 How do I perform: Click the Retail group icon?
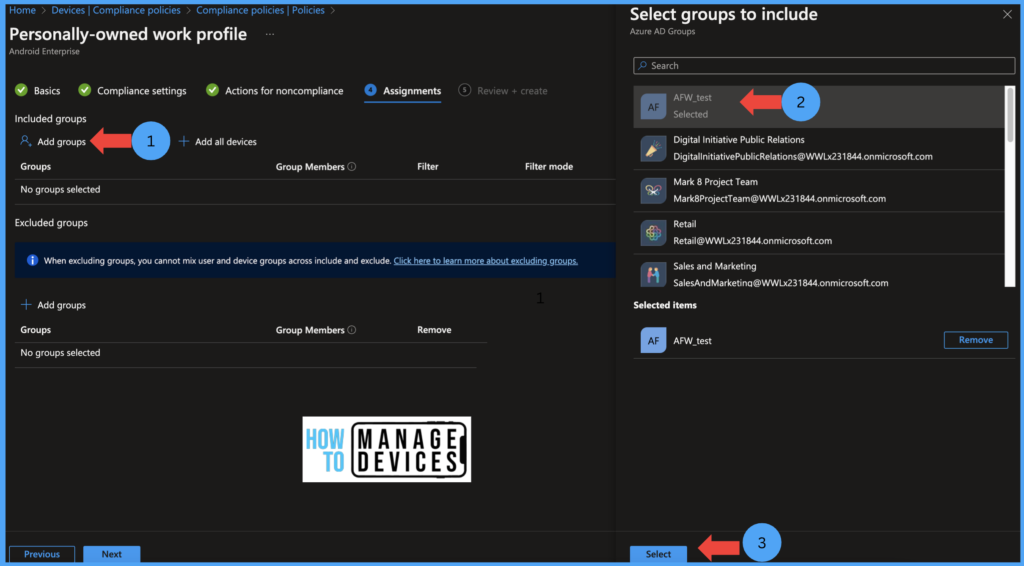tap(653, 233)
